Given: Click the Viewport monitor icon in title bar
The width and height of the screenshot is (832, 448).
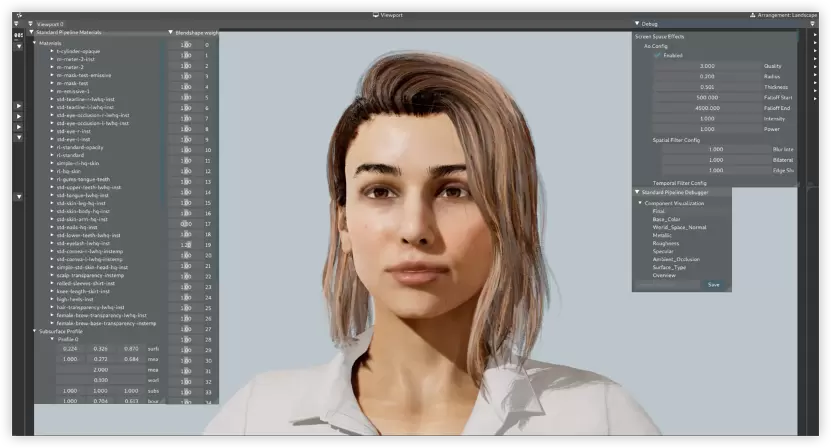Looking at the screenshot, I should coord(375,15).
